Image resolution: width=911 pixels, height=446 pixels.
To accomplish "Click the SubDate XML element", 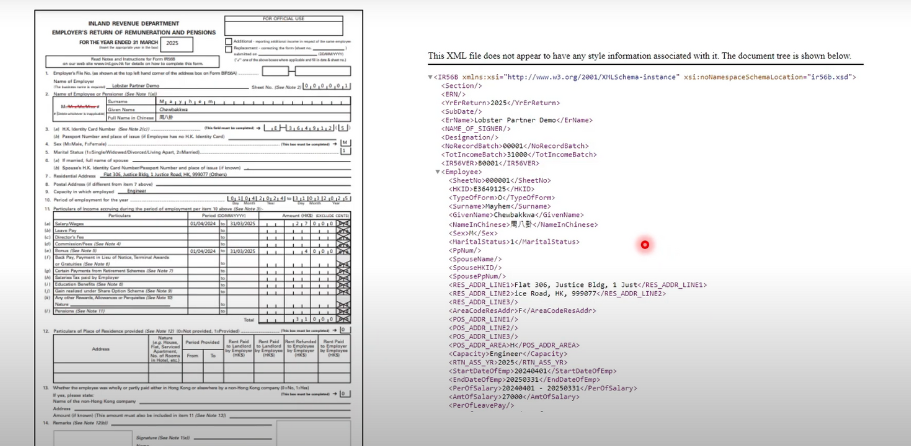I will click(x=462, y=112).
